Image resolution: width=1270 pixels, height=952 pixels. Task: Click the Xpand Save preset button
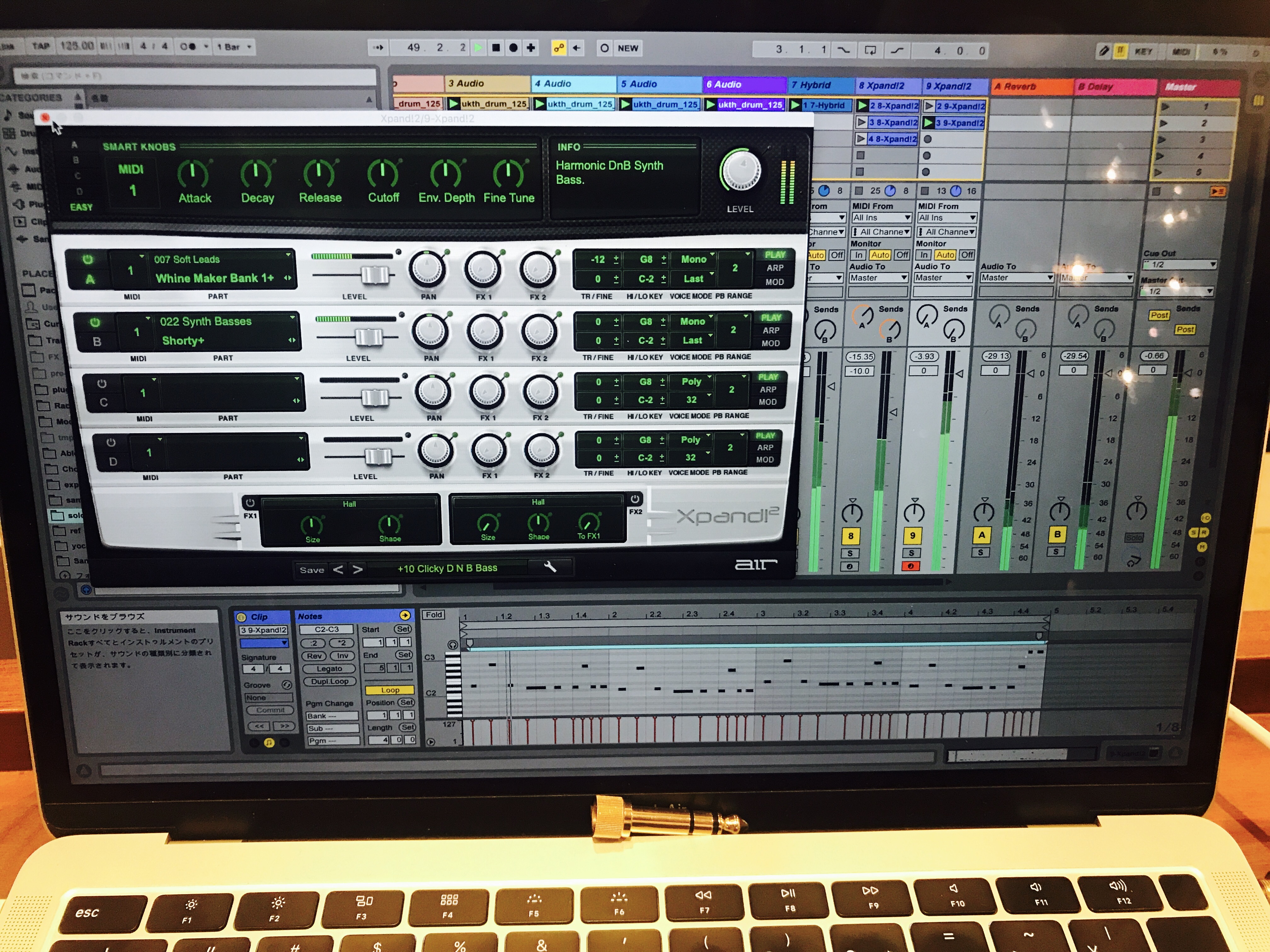[x=312, y=570]
